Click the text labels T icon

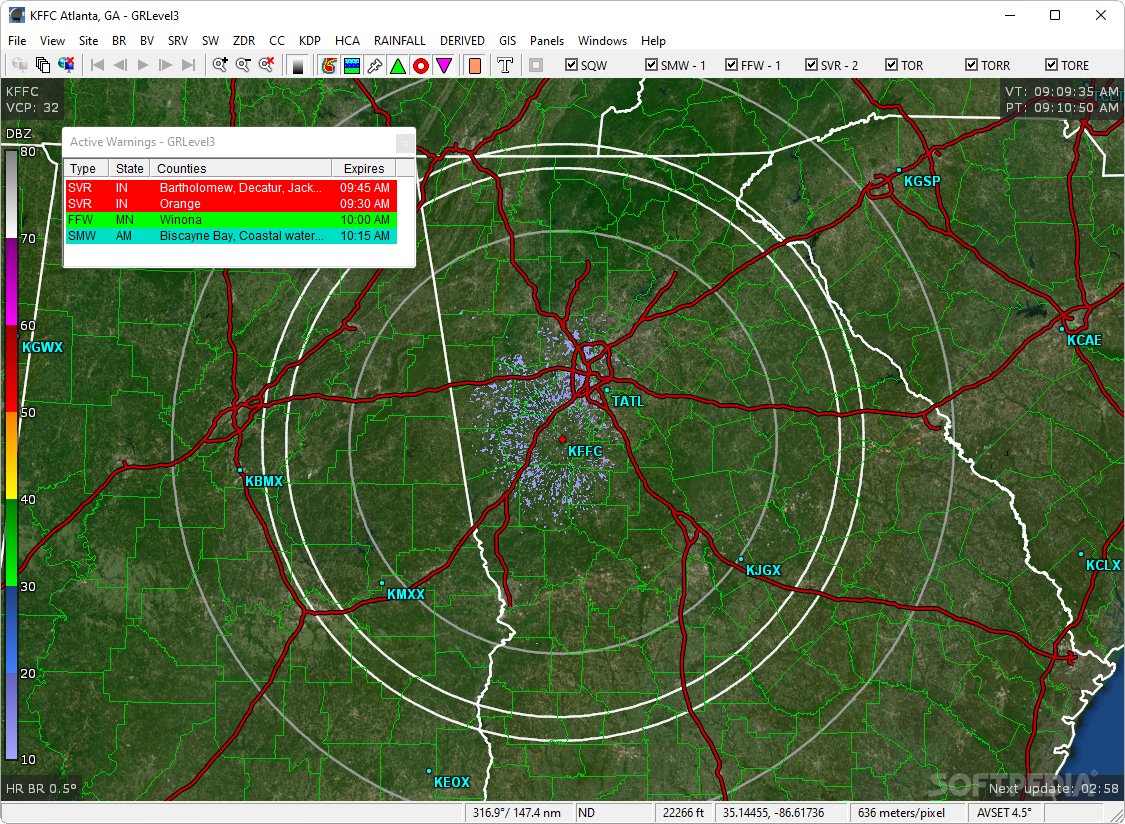505,65
